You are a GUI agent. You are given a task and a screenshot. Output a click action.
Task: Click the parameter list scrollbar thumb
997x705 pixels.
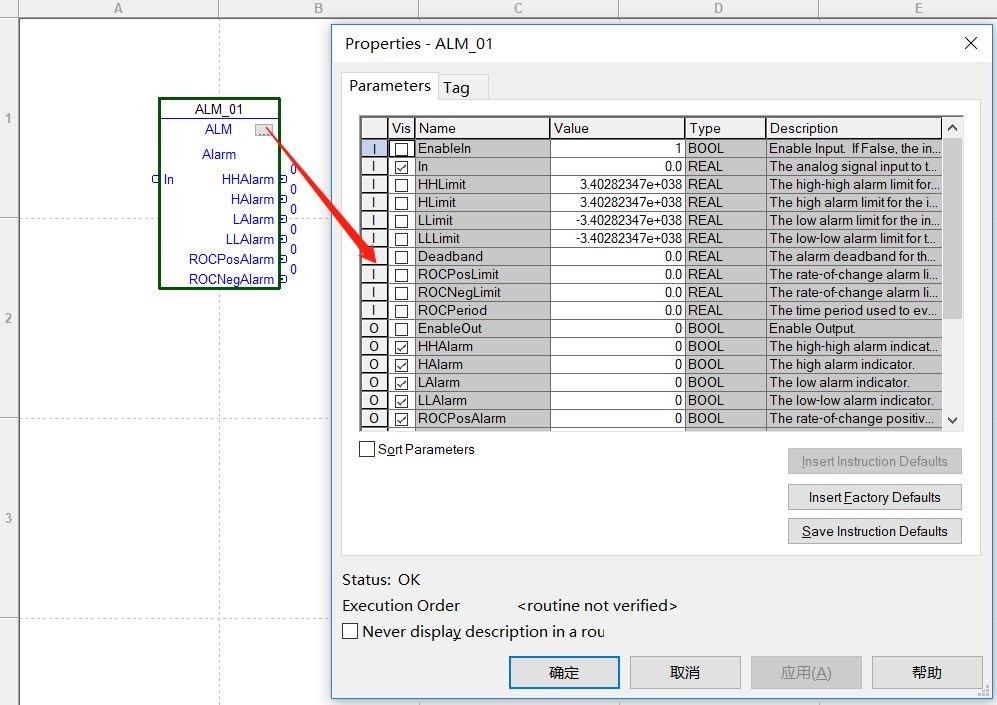(952, 228)
